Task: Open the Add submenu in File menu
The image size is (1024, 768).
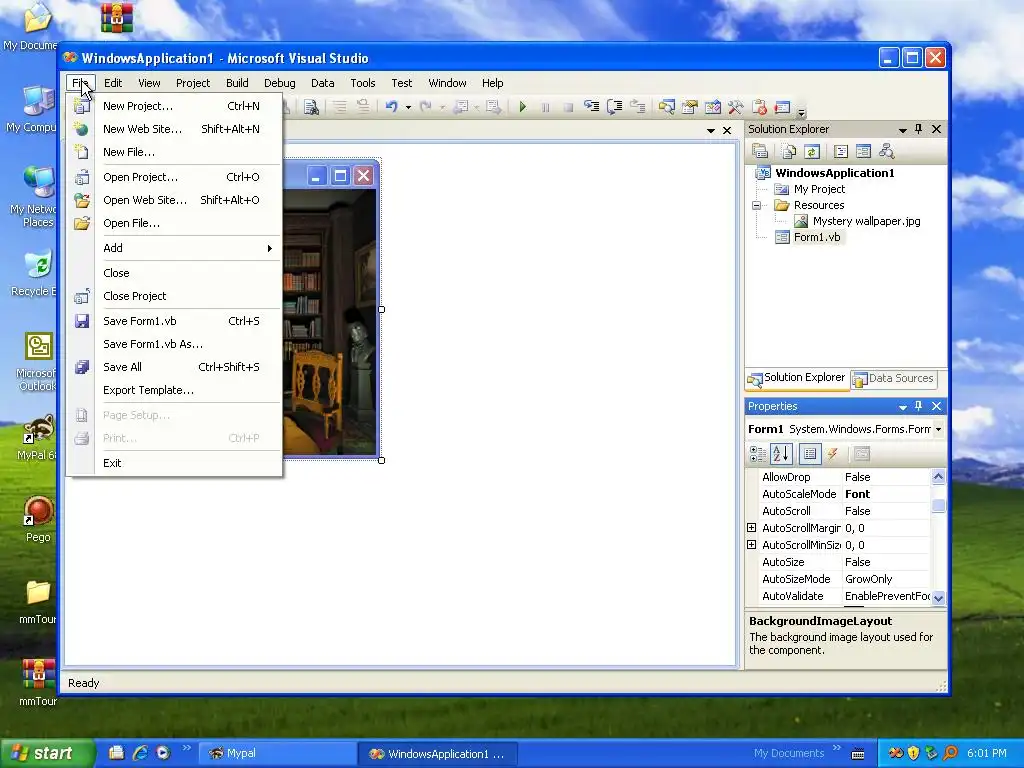Action: pos(174,248)
